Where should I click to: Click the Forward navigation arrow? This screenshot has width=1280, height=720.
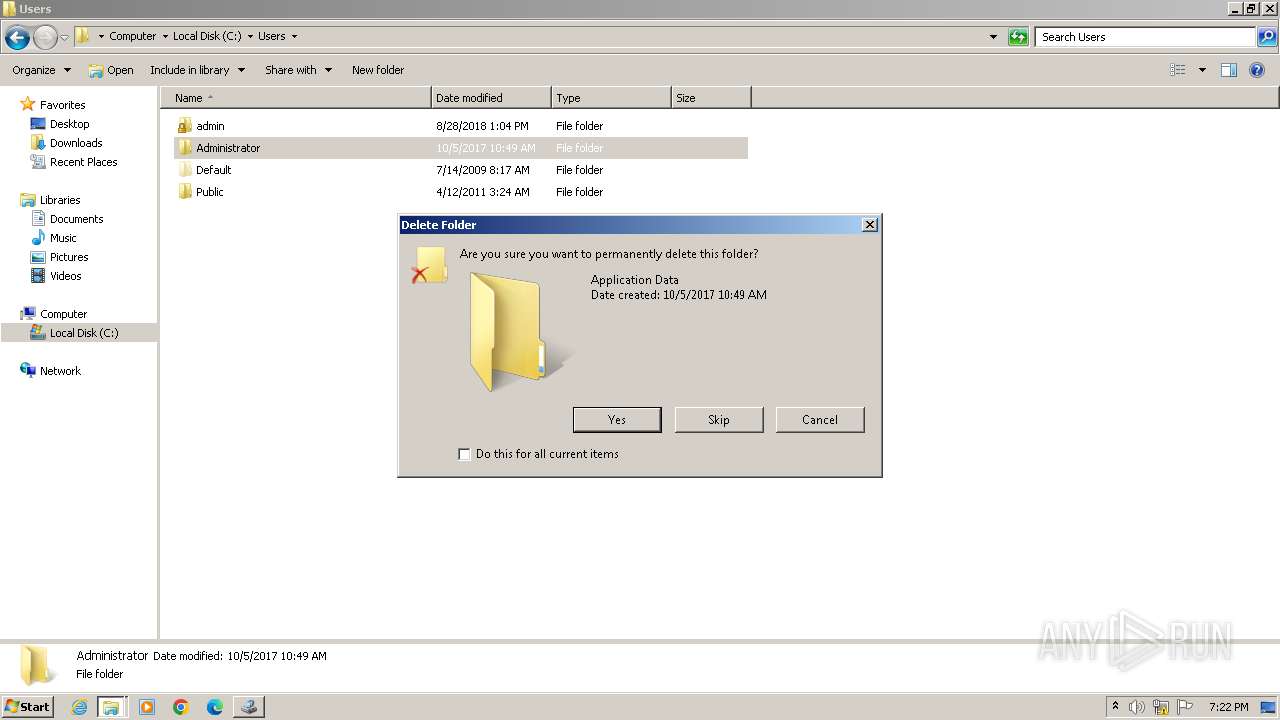[x=45, y=38]
